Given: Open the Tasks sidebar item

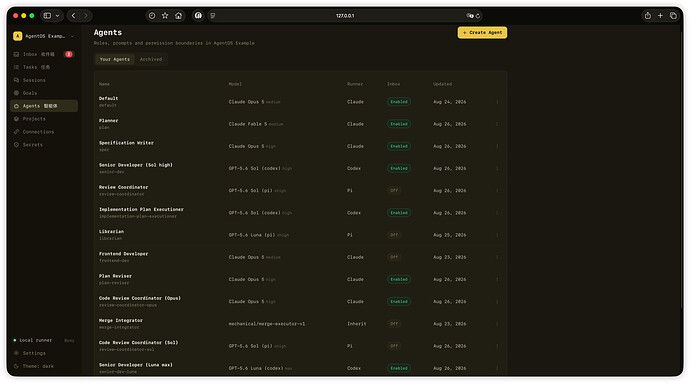Looking at the screenshot, I should click(x=44, y=67).
